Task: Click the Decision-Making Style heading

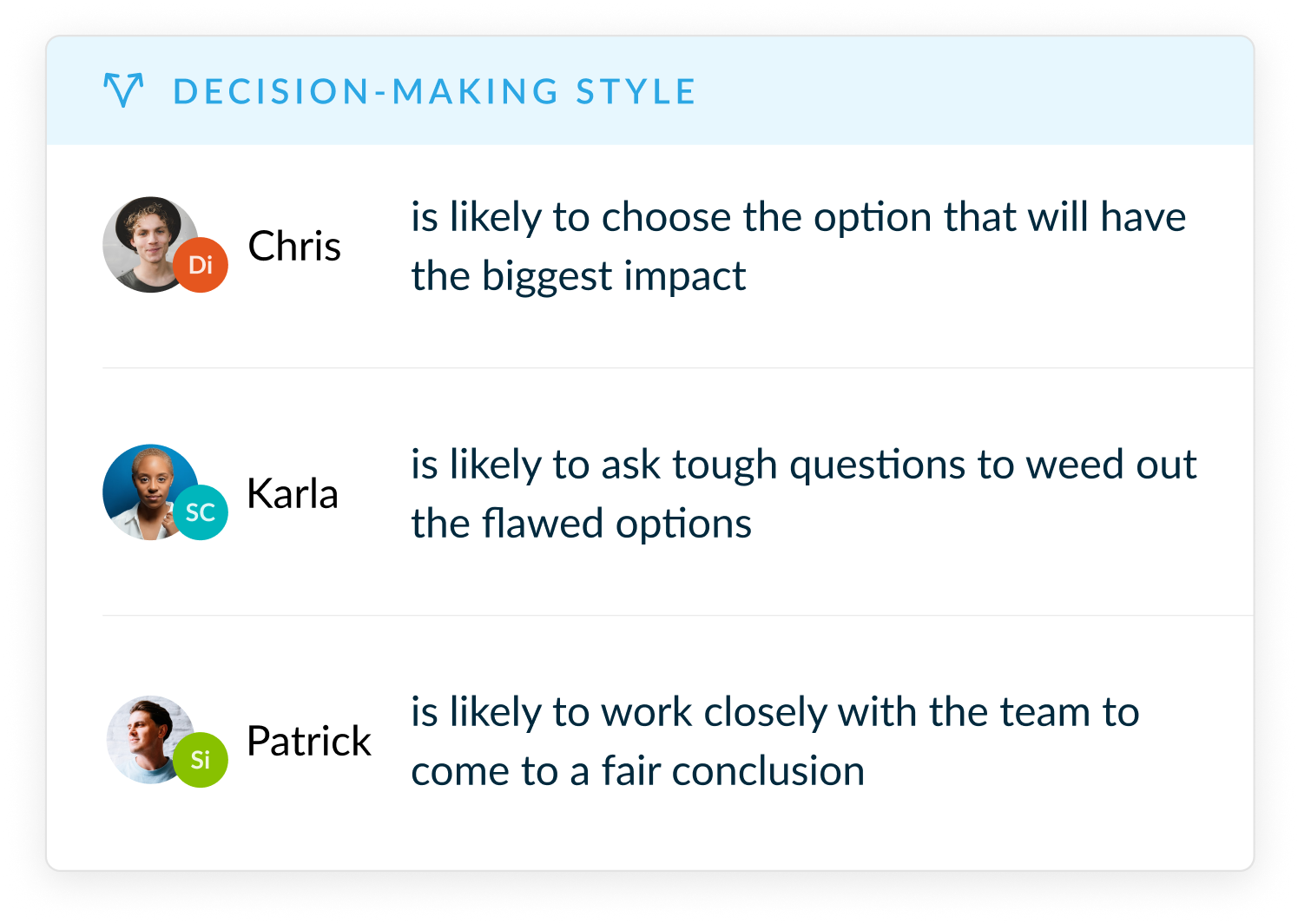Action: (434, 92)
